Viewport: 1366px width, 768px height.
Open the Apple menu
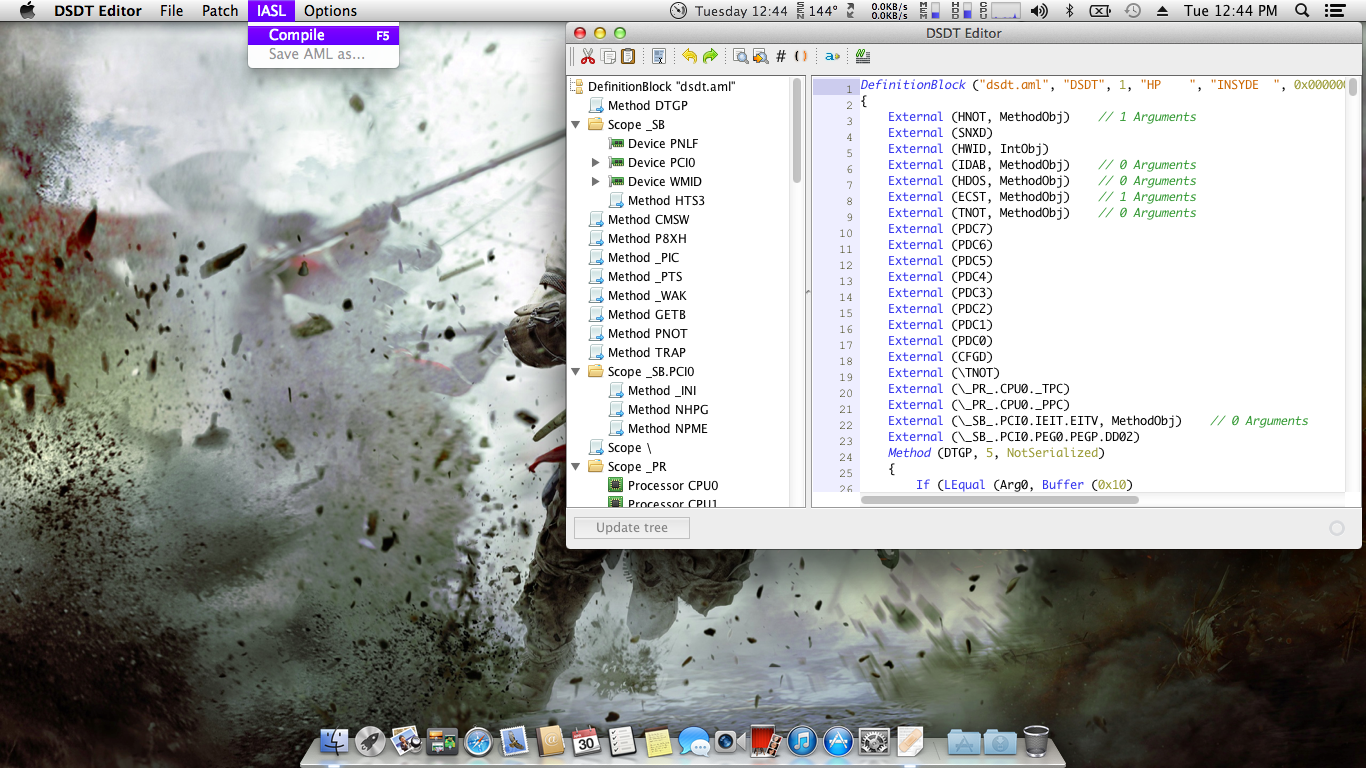click(27, 11)
